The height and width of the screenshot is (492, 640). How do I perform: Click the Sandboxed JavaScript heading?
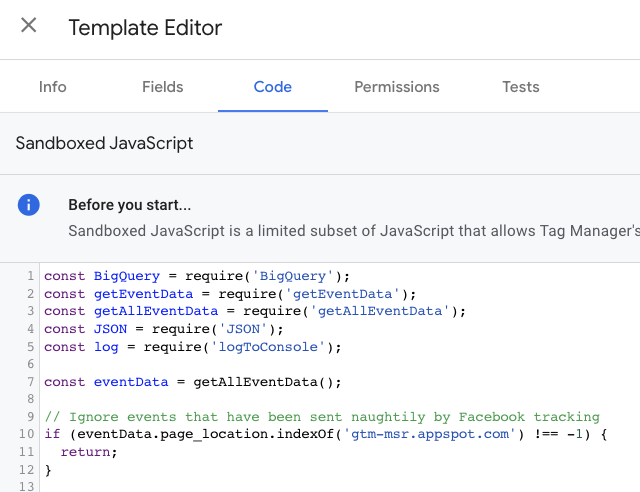coord(104,143)
